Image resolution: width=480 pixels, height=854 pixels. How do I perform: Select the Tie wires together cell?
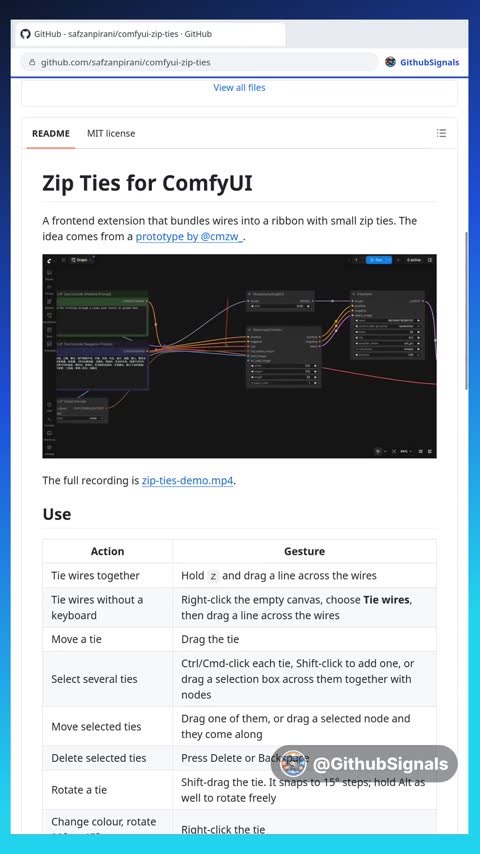(107, 576)
